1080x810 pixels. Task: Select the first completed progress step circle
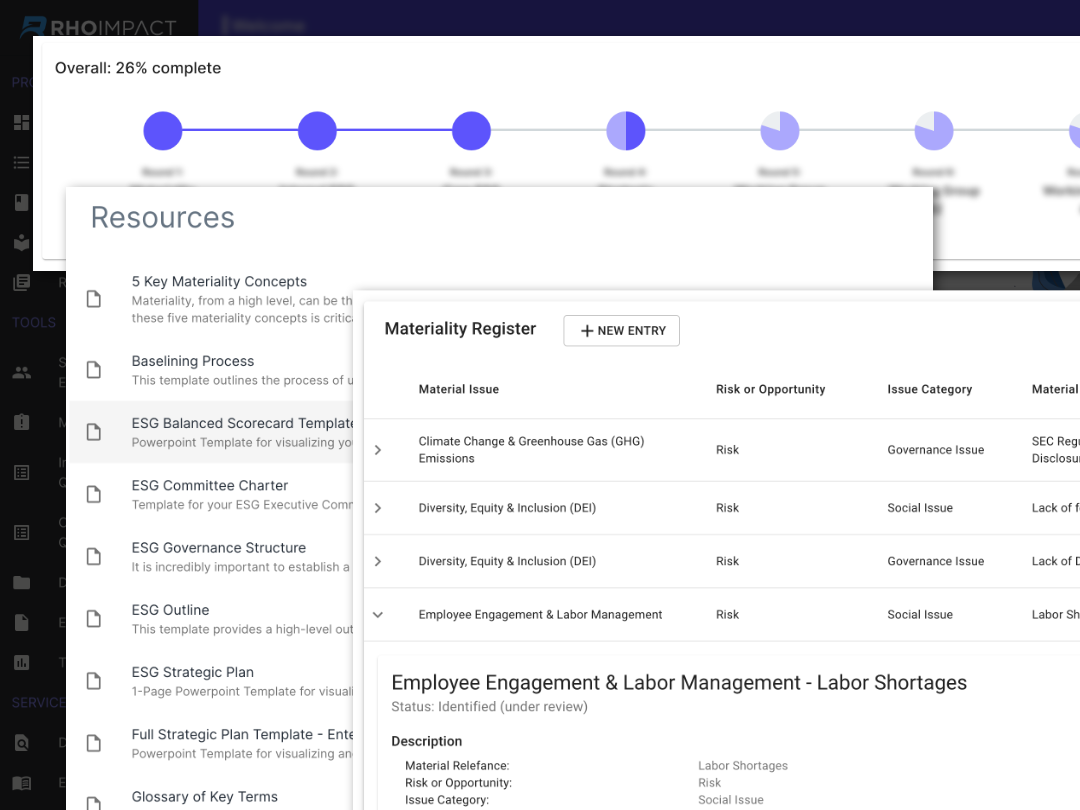pyautogui.click(x=163, y=130)
